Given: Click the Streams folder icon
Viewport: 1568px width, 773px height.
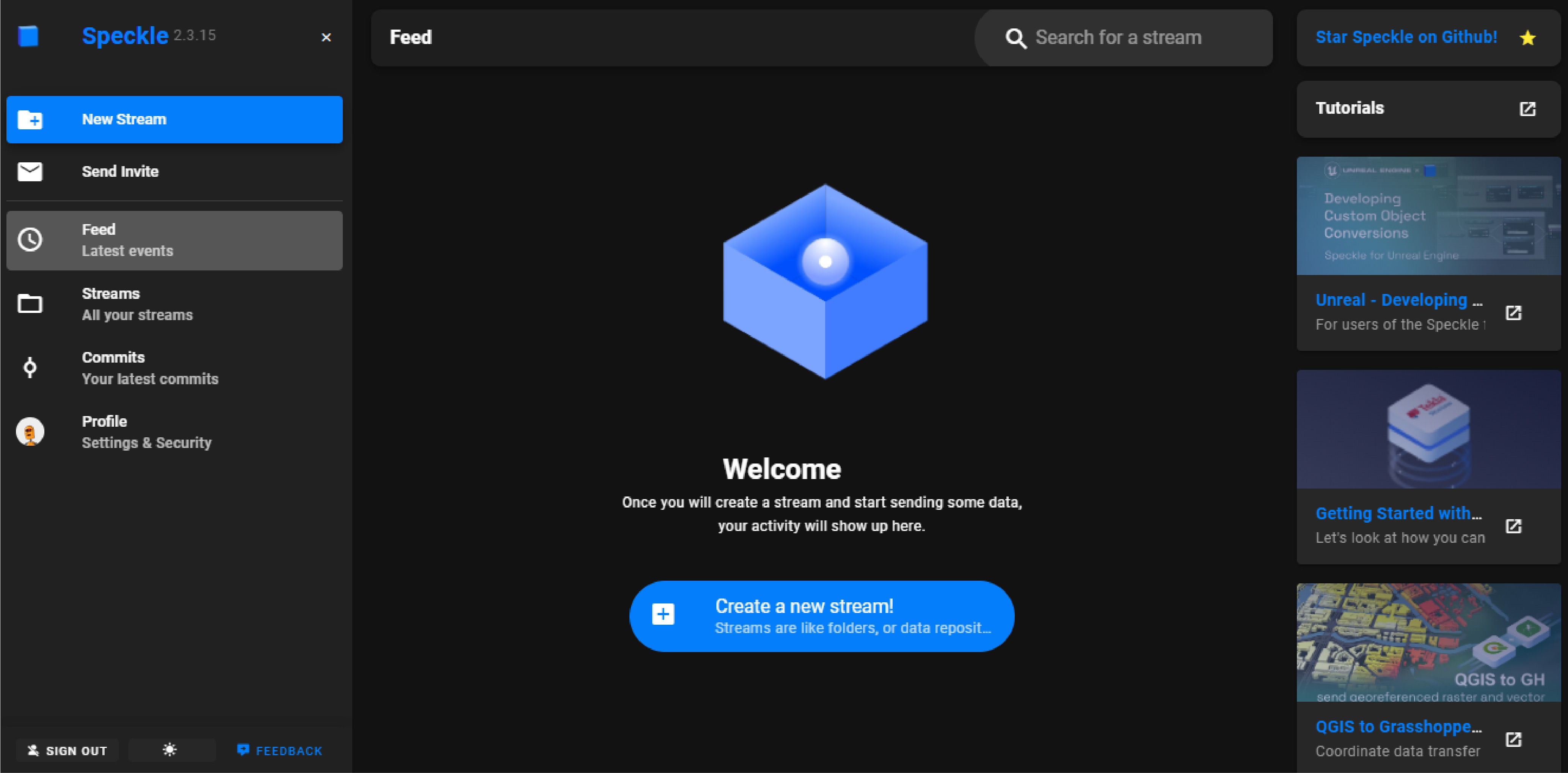Looking at the screenshot, I should coord(29,303).
